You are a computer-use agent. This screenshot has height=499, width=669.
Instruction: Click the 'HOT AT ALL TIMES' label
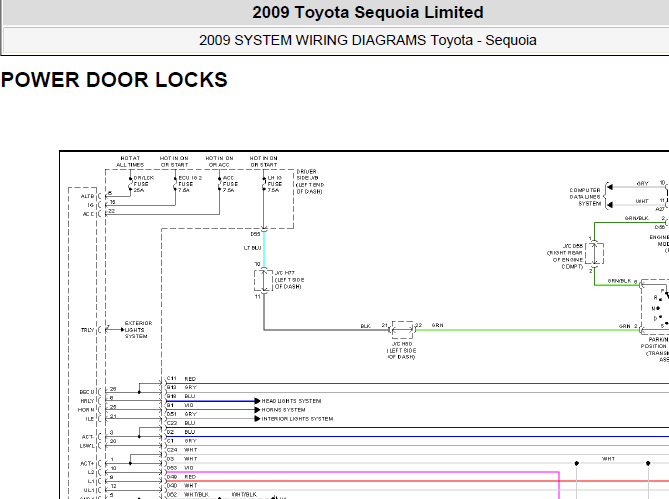coord(130,161)
